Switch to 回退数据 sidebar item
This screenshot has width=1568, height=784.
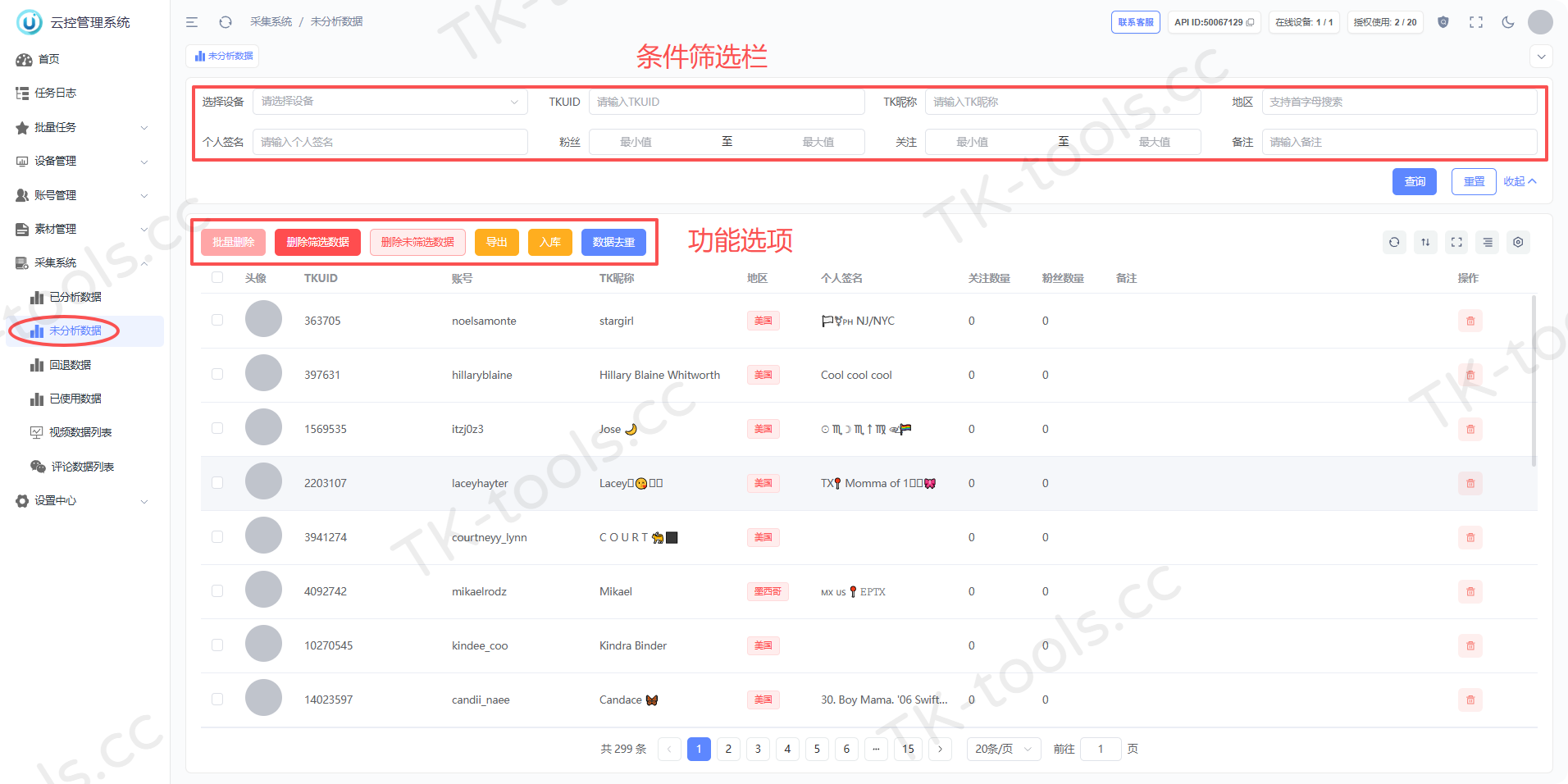point(71,365)
